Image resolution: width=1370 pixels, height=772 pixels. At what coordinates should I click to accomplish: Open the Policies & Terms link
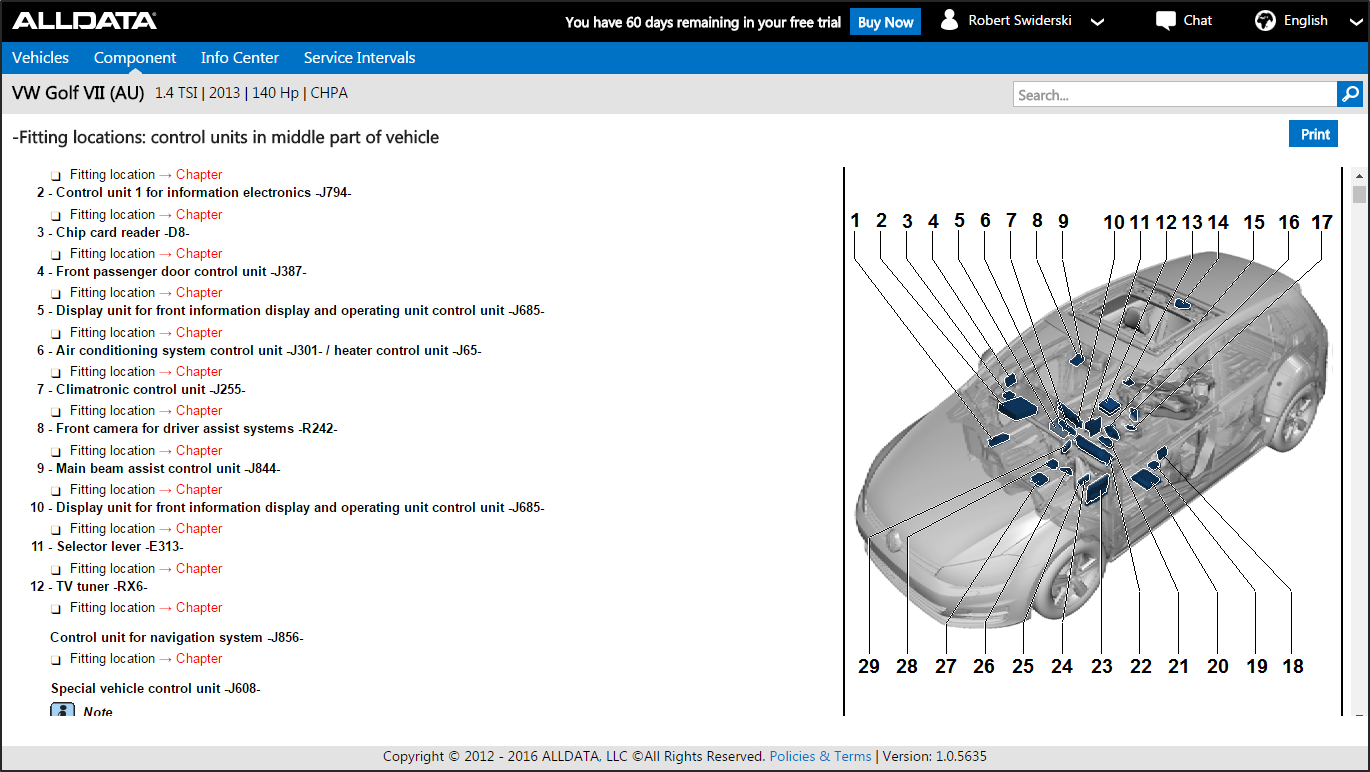point(820,756)
